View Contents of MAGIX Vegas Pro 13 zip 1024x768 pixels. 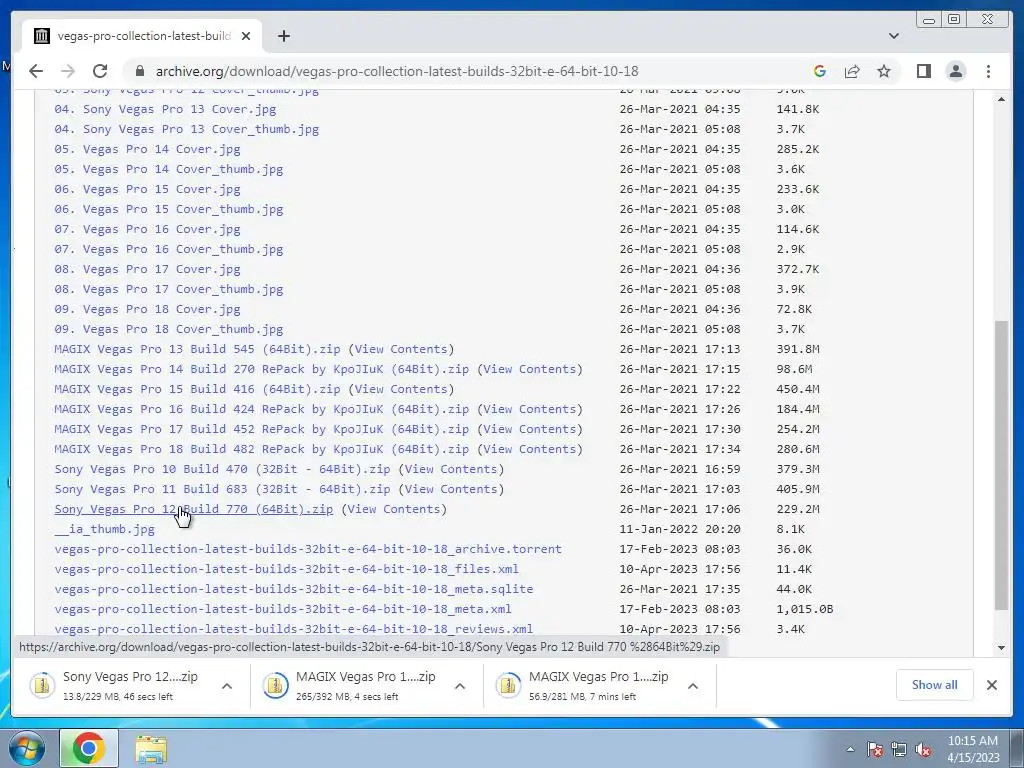click(x=401, y=349)
